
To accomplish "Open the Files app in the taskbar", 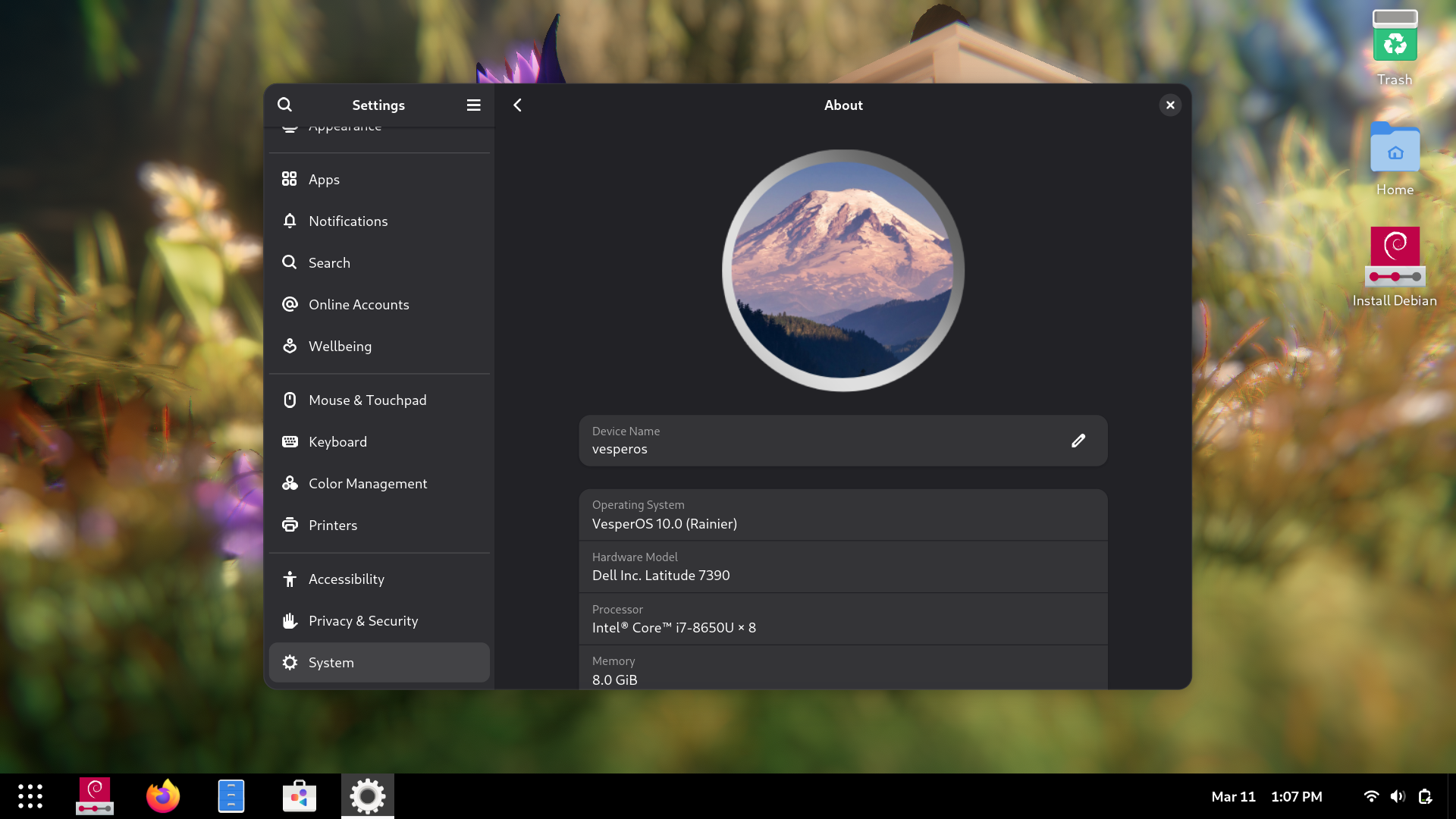I will [231, 796].
